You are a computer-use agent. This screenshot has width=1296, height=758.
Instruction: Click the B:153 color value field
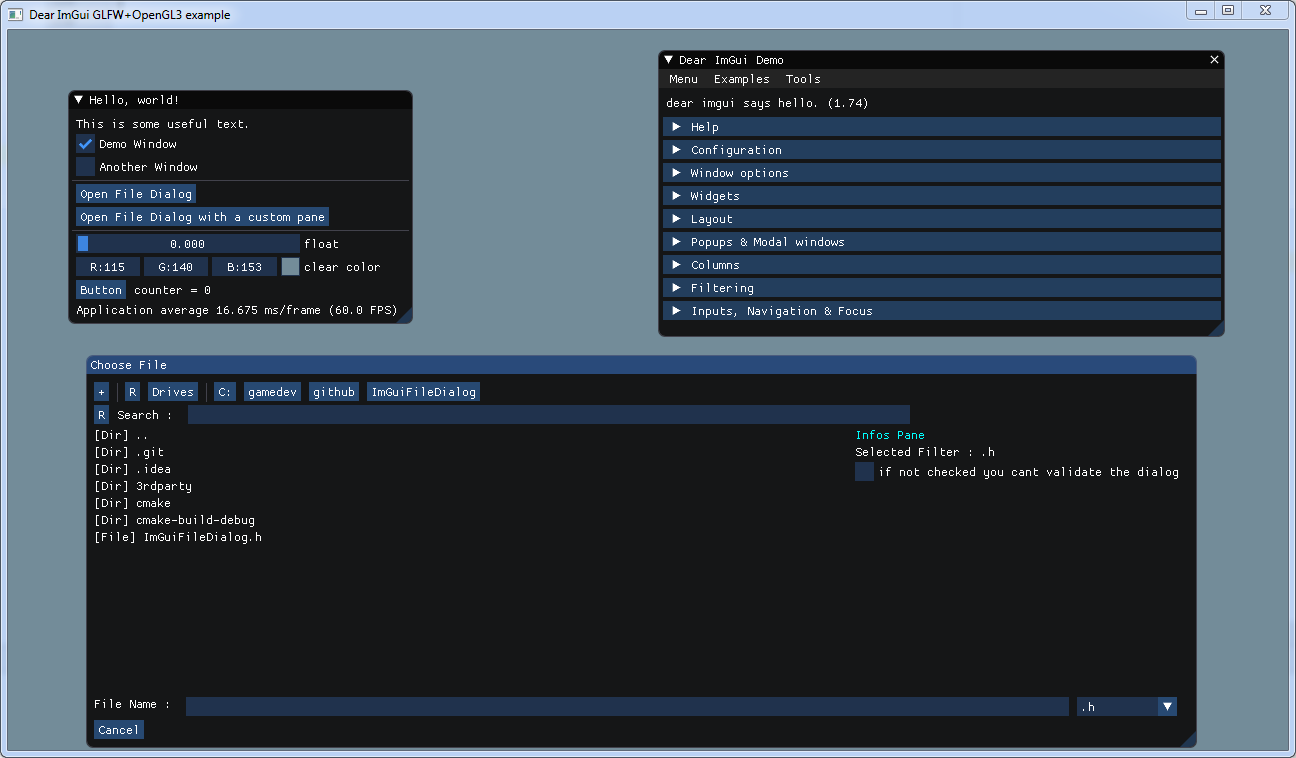click(244, 267)
